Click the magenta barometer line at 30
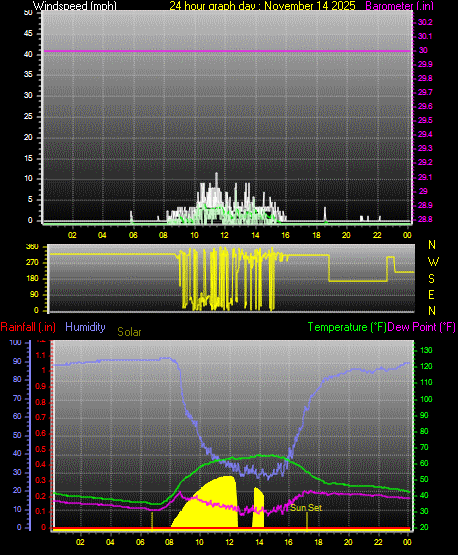The image size is (458, 555). 227,51
